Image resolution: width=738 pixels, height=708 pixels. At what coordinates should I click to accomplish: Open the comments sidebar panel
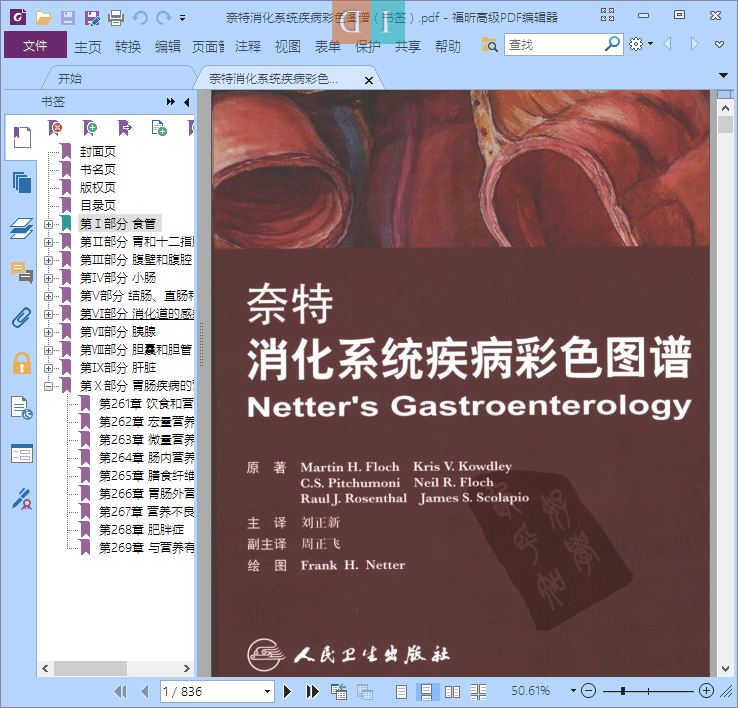pyautogui.click(x=22, y=273)
